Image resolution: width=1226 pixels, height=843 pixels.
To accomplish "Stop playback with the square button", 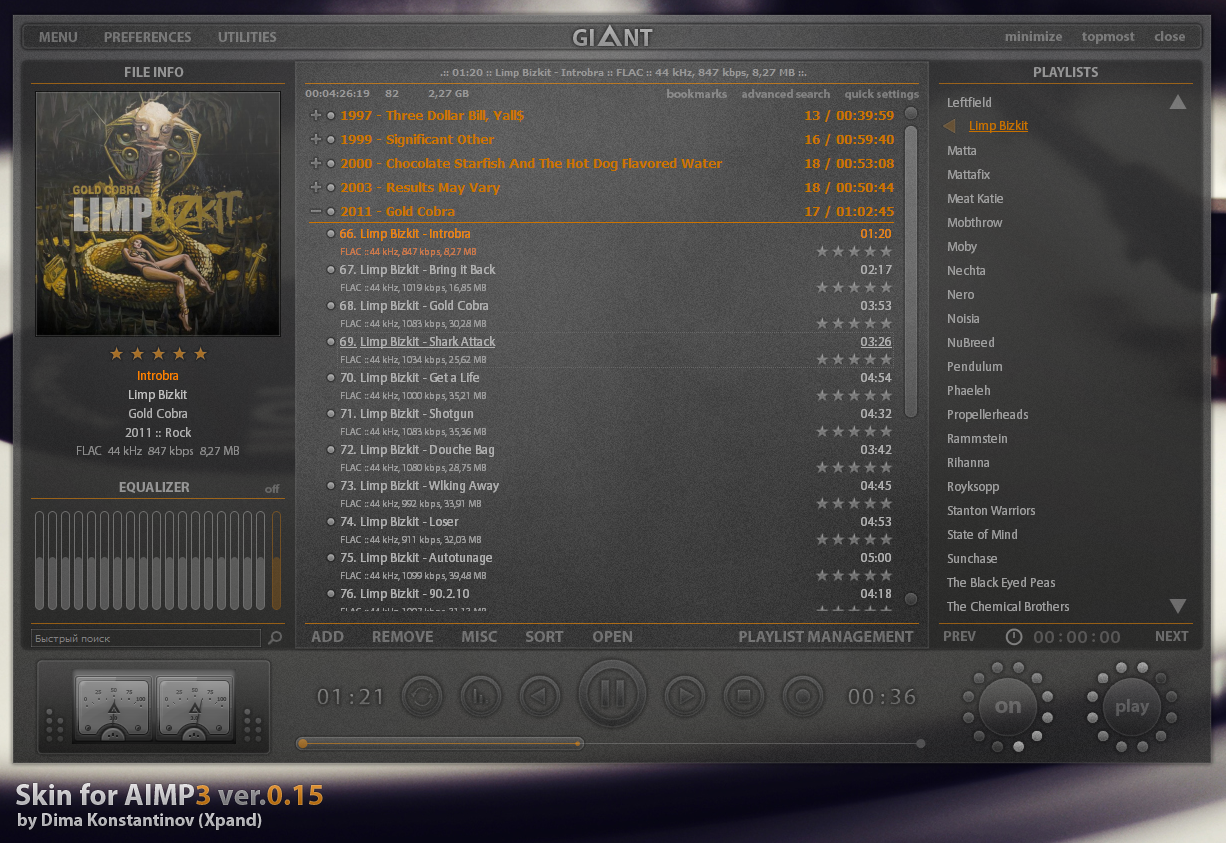I will (743, 695).
